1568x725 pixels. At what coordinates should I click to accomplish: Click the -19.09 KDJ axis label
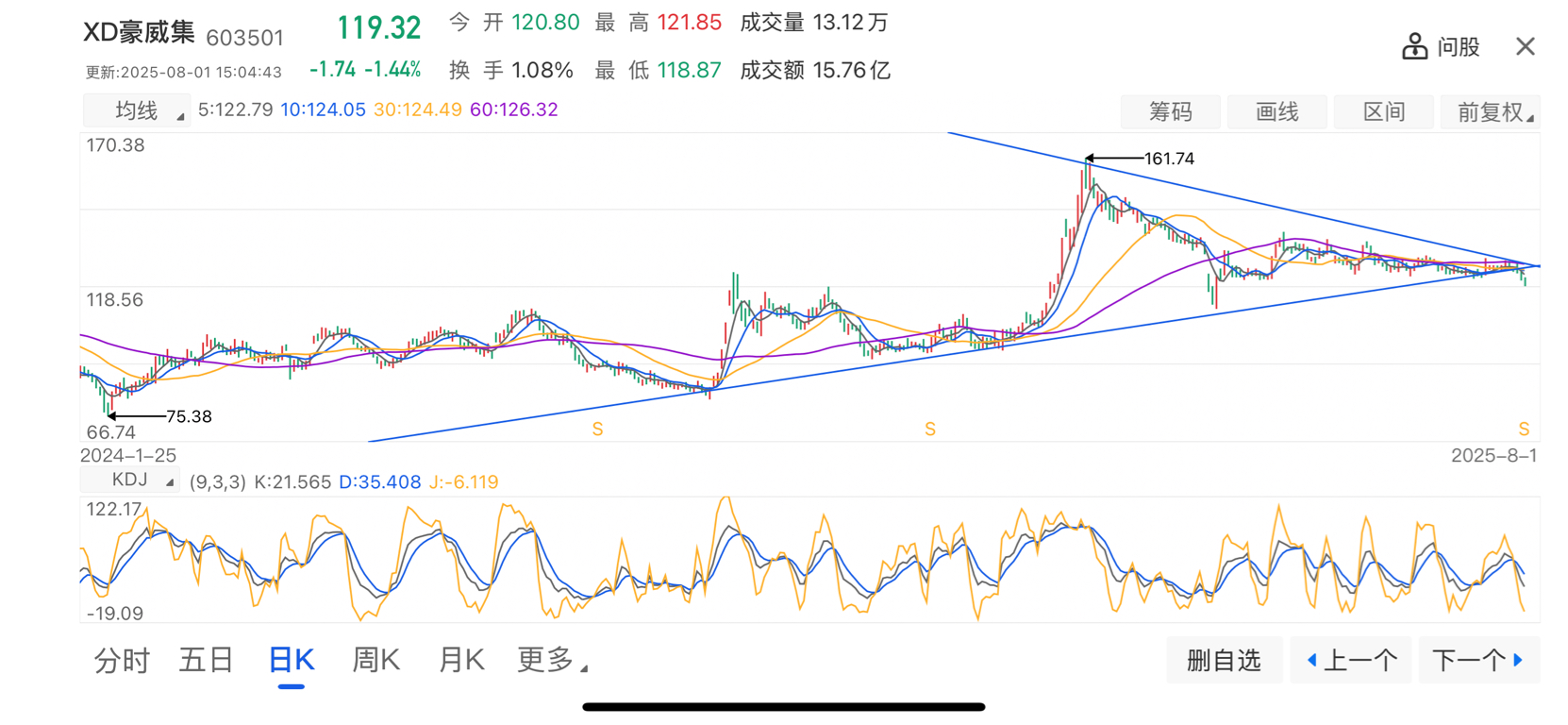[115, 614]
